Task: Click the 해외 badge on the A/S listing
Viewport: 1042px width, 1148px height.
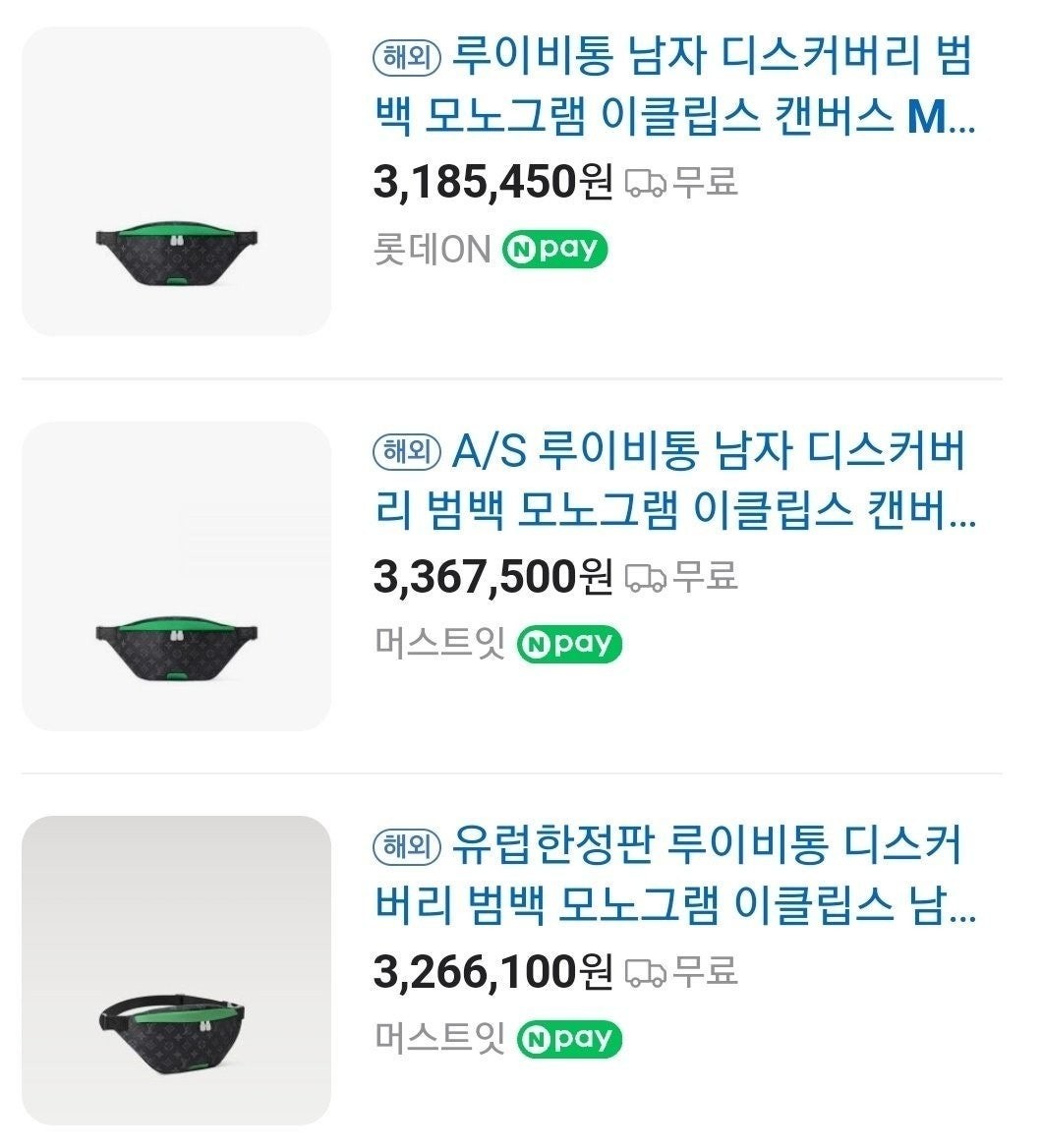Action: click(x=408, y=452)
